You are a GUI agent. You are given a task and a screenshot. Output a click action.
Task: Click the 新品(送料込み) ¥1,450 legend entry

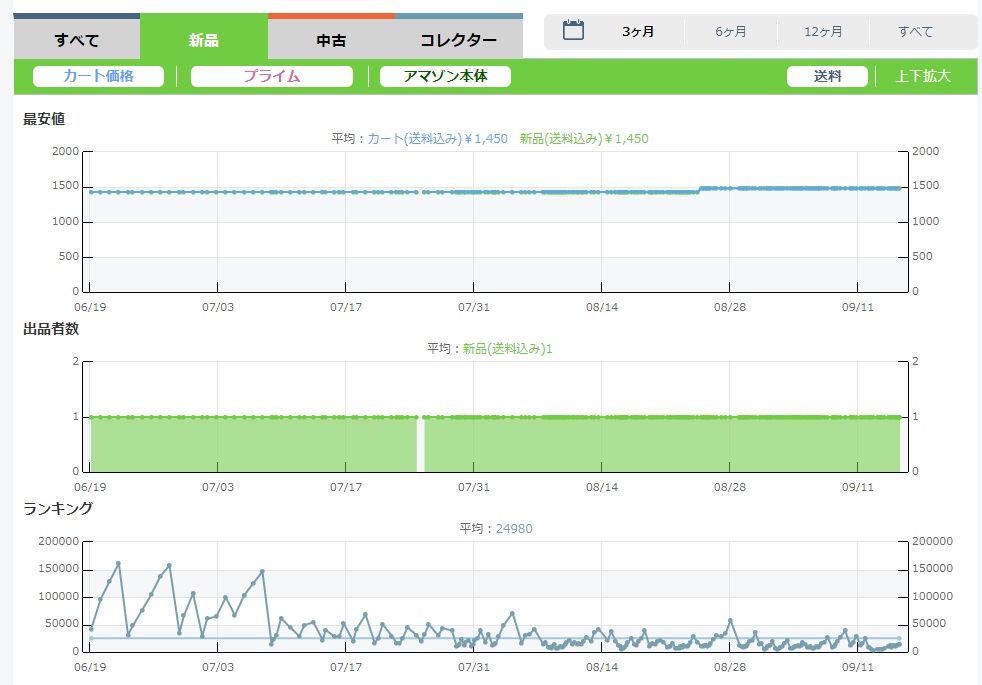pyautogui.click(x=584, y=139)
